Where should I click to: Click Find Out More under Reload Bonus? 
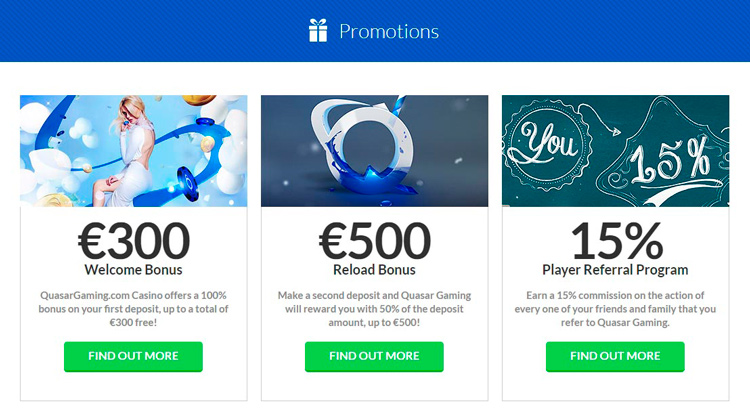point(375,356)
